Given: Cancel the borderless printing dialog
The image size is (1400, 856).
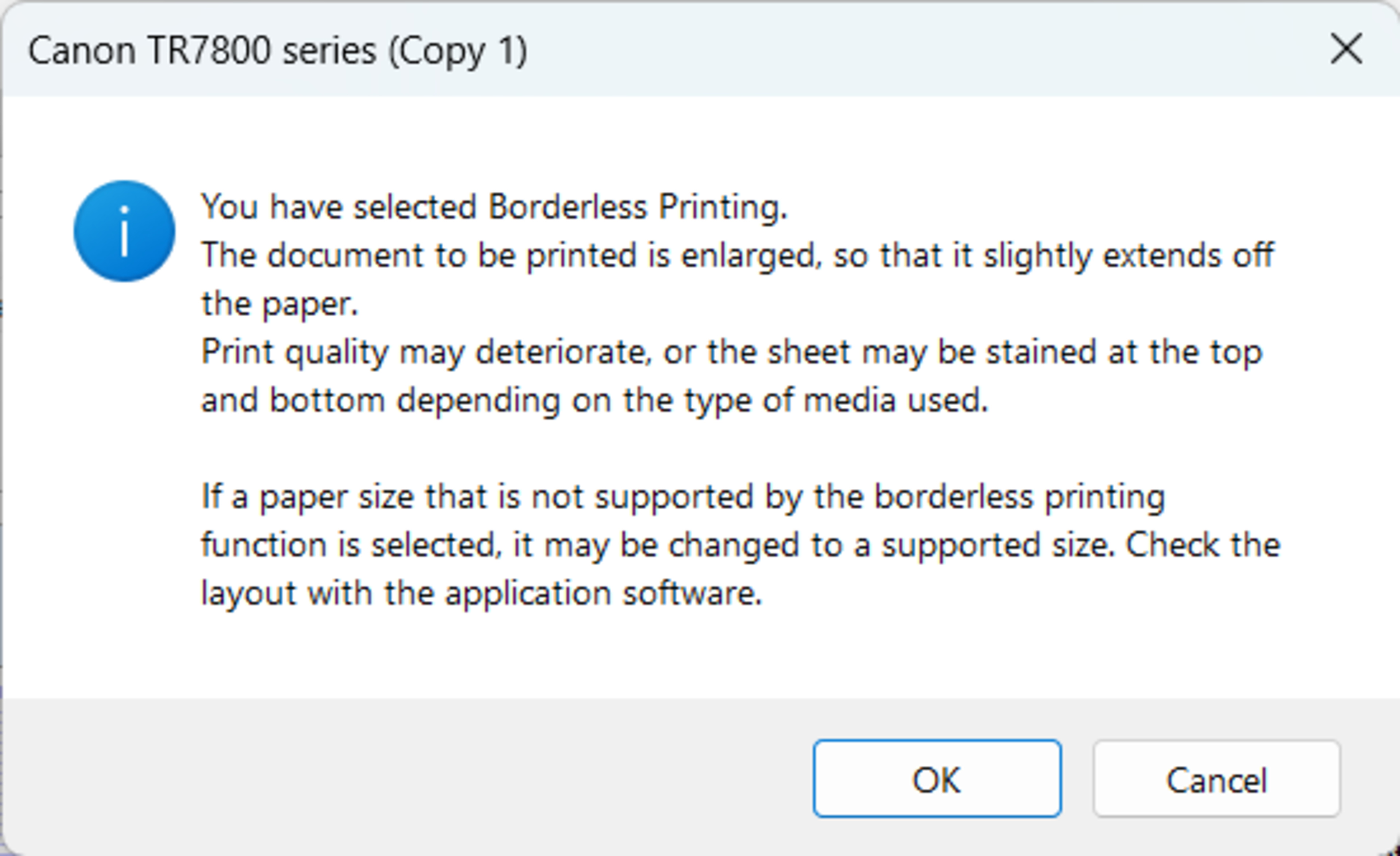Looking at the screenshot, I should pos(1216,779).
